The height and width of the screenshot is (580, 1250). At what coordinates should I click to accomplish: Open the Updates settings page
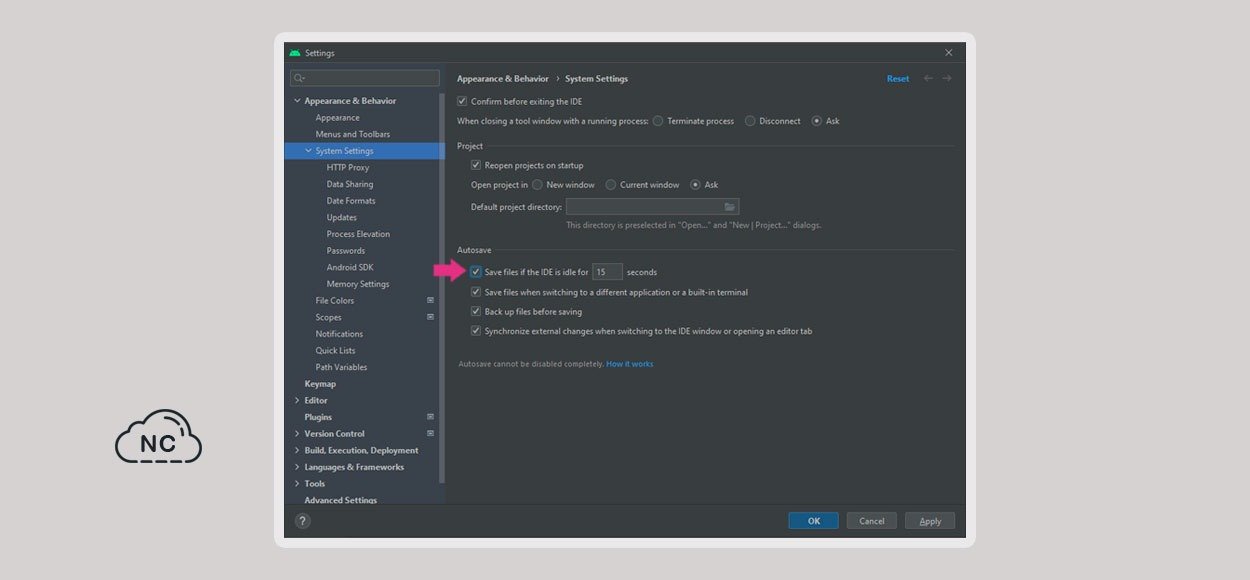[x=341, y=217]
